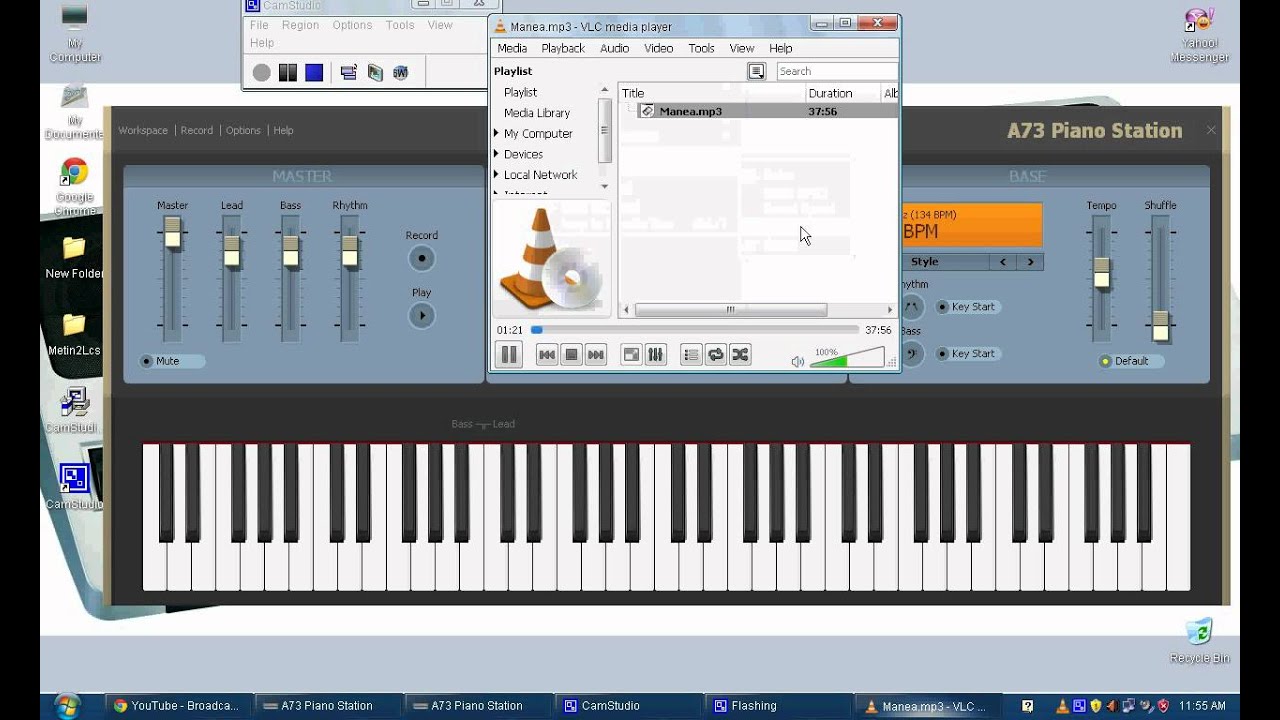Open Piano Station Options menu
This screenshot has height=720, width=1280.
[243, 130]
